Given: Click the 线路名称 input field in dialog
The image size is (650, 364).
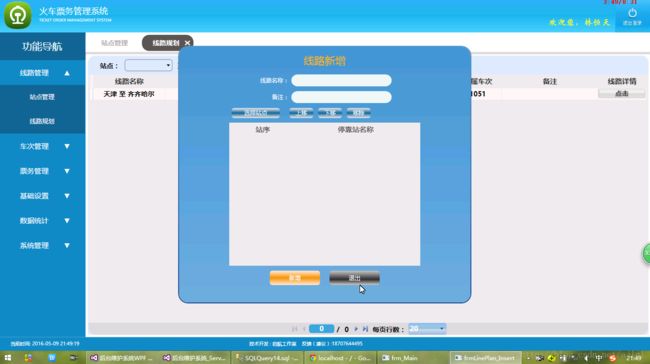Looking at the screenshot, I should tap(341, 80).
